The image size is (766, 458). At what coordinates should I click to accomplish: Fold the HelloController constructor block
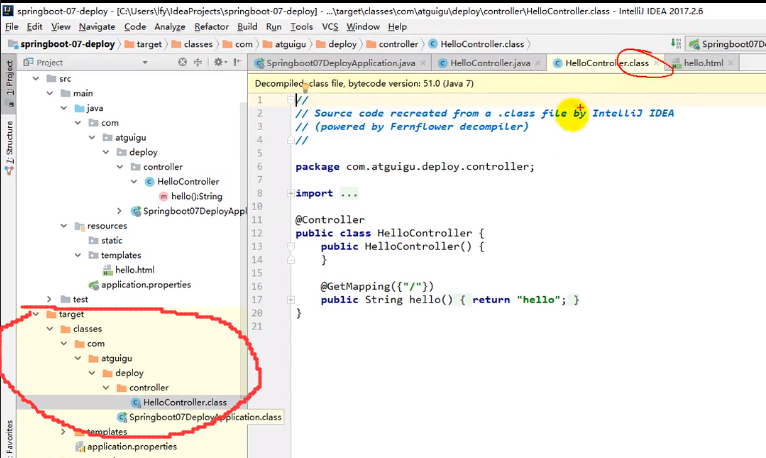(x=291, y=246)
